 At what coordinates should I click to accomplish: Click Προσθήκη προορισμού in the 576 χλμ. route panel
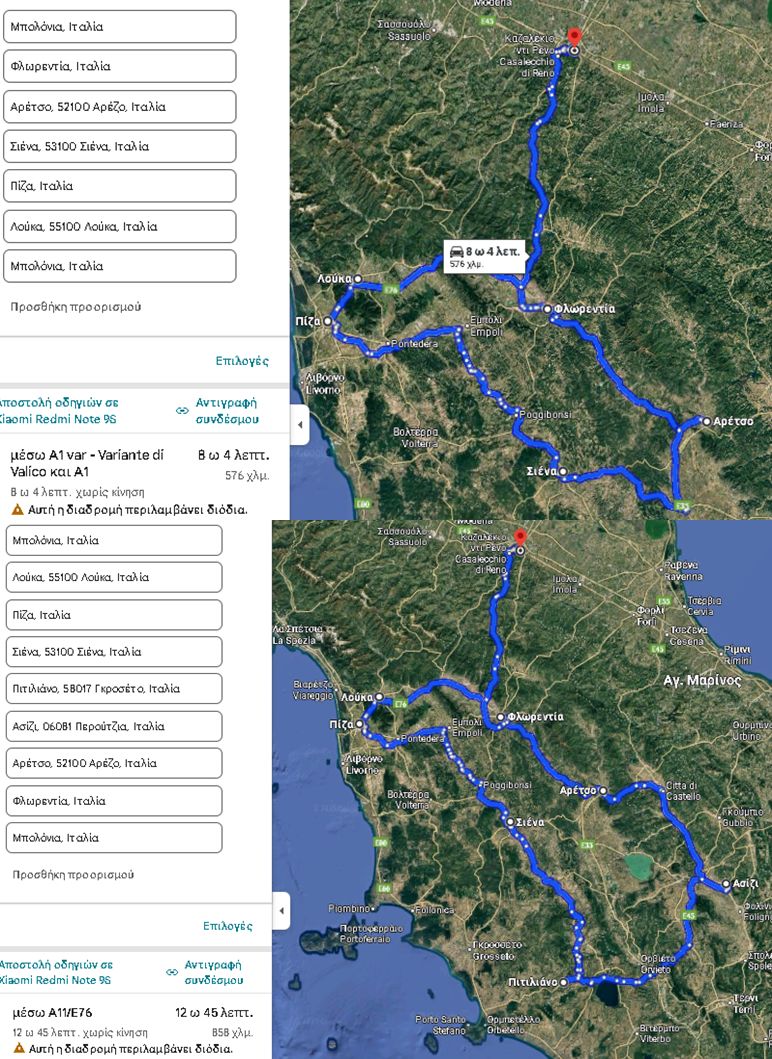[75, 307]
